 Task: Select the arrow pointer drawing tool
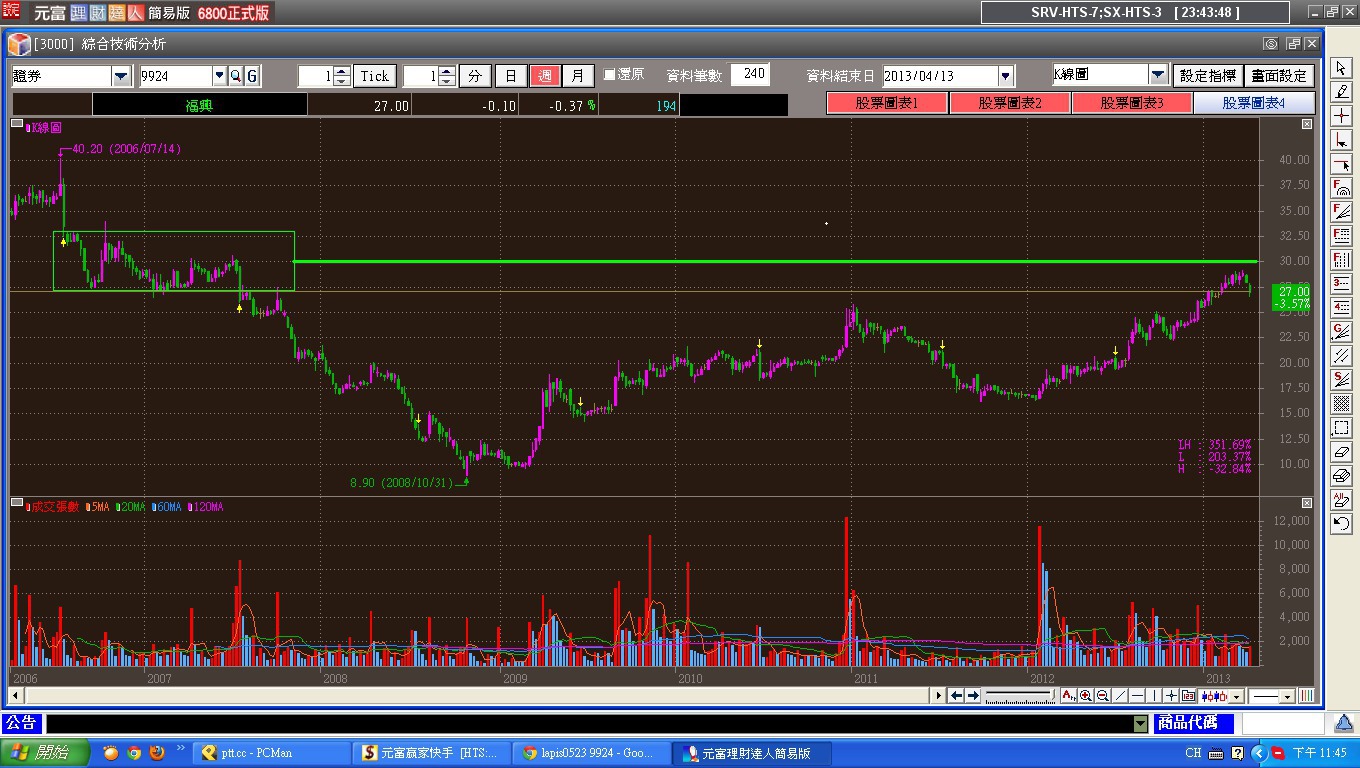click(1341, 68)
